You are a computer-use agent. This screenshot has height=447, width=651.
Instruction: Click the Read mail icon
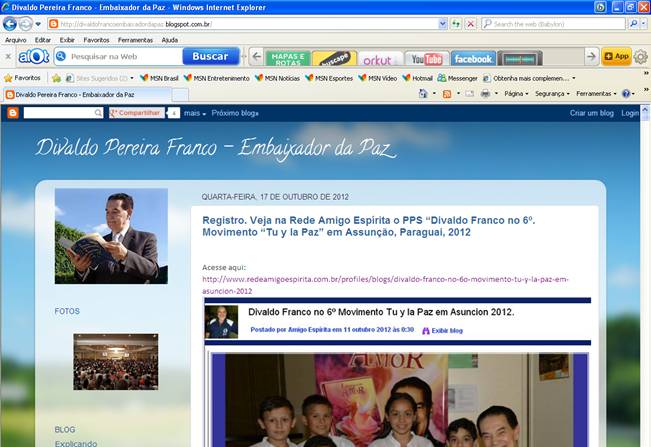click(x=470, y=94)
